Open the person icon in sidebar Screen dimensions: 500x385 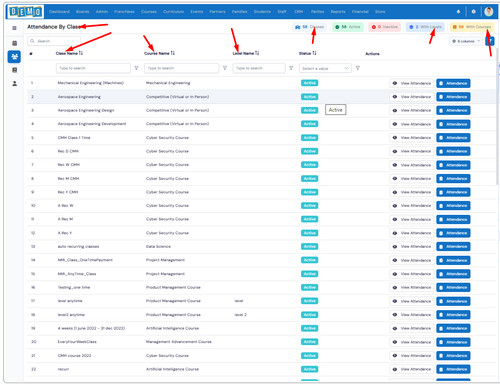14,84
